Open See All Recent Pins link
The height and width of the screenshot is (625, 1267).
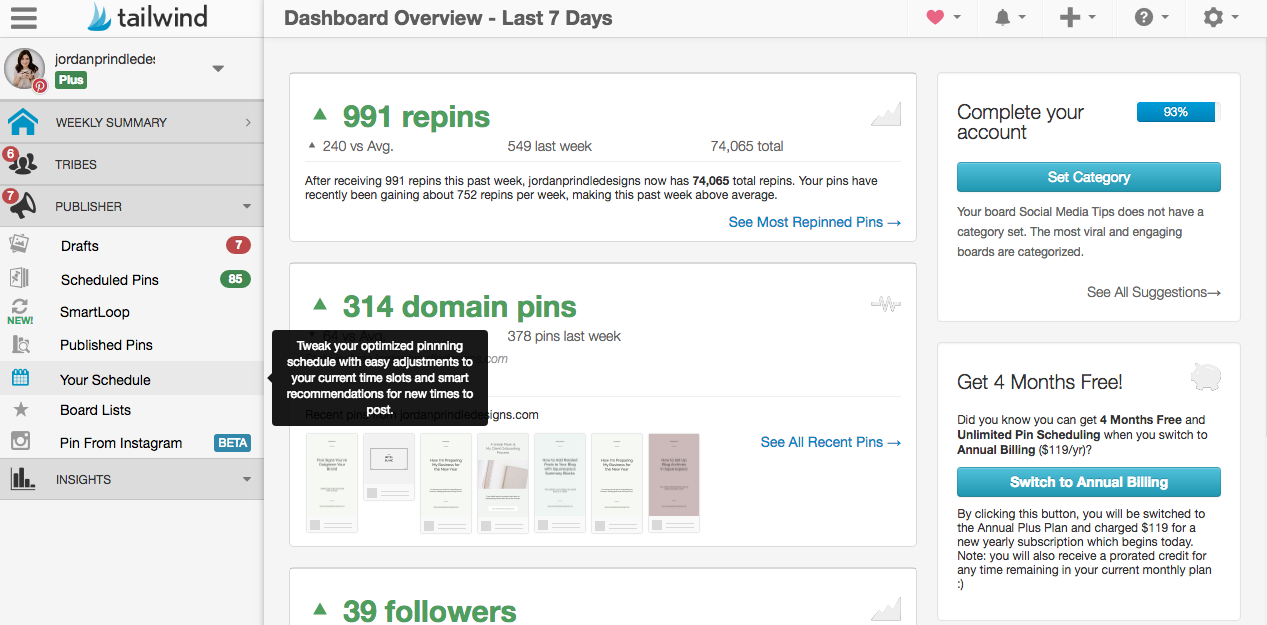coord(831,442)
